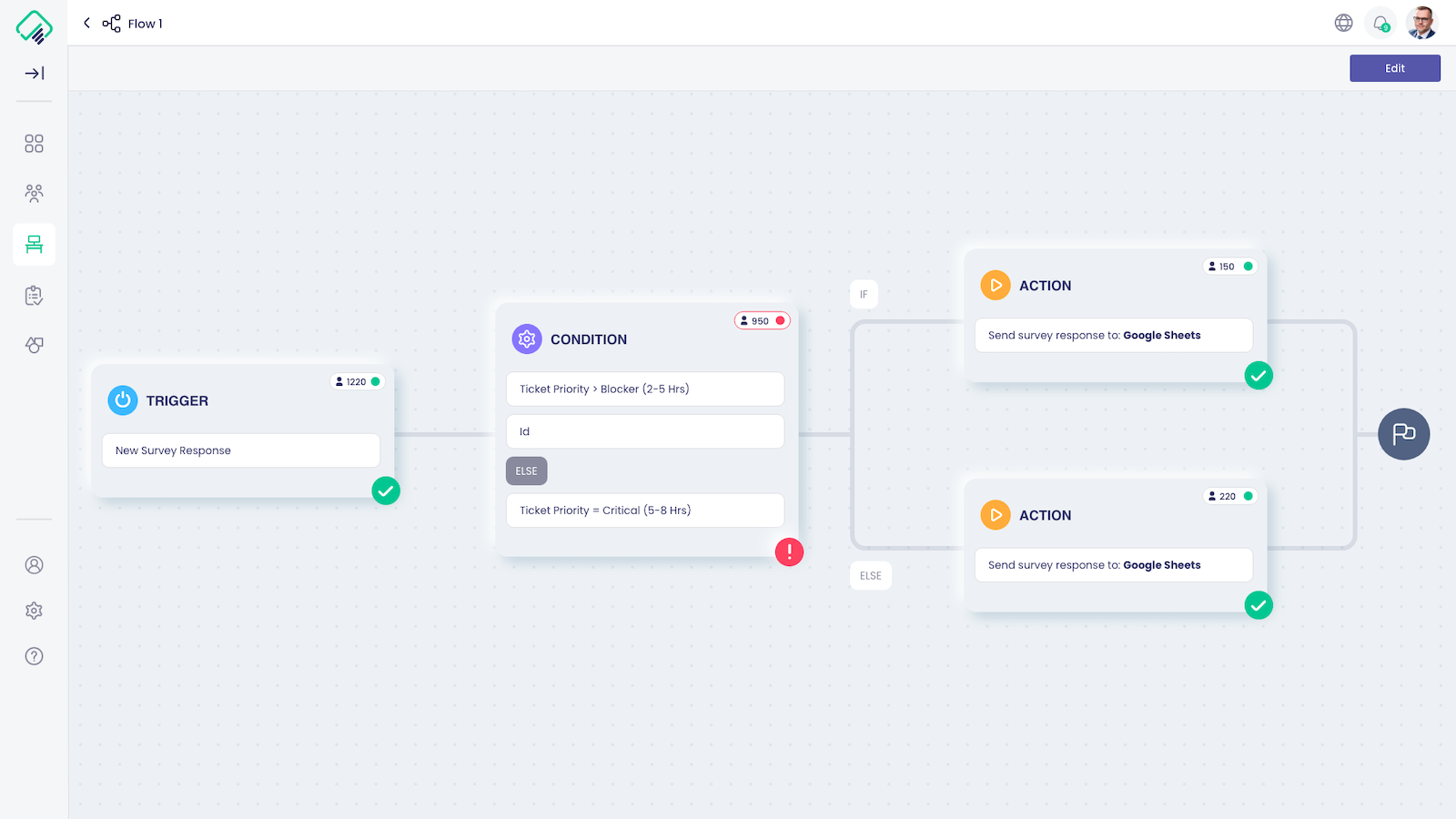
Task: Click the red error badge on CONDITION card
Action: point(789,552)
